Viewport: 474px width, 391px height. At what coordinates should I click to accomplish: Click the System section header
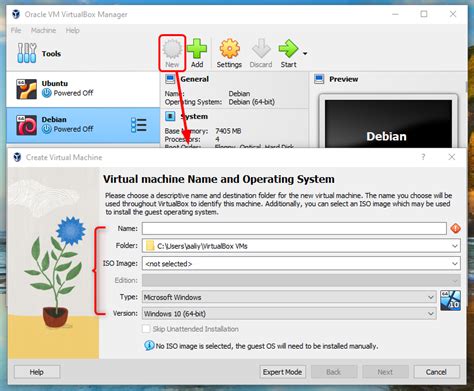click(x=194, y=116)
